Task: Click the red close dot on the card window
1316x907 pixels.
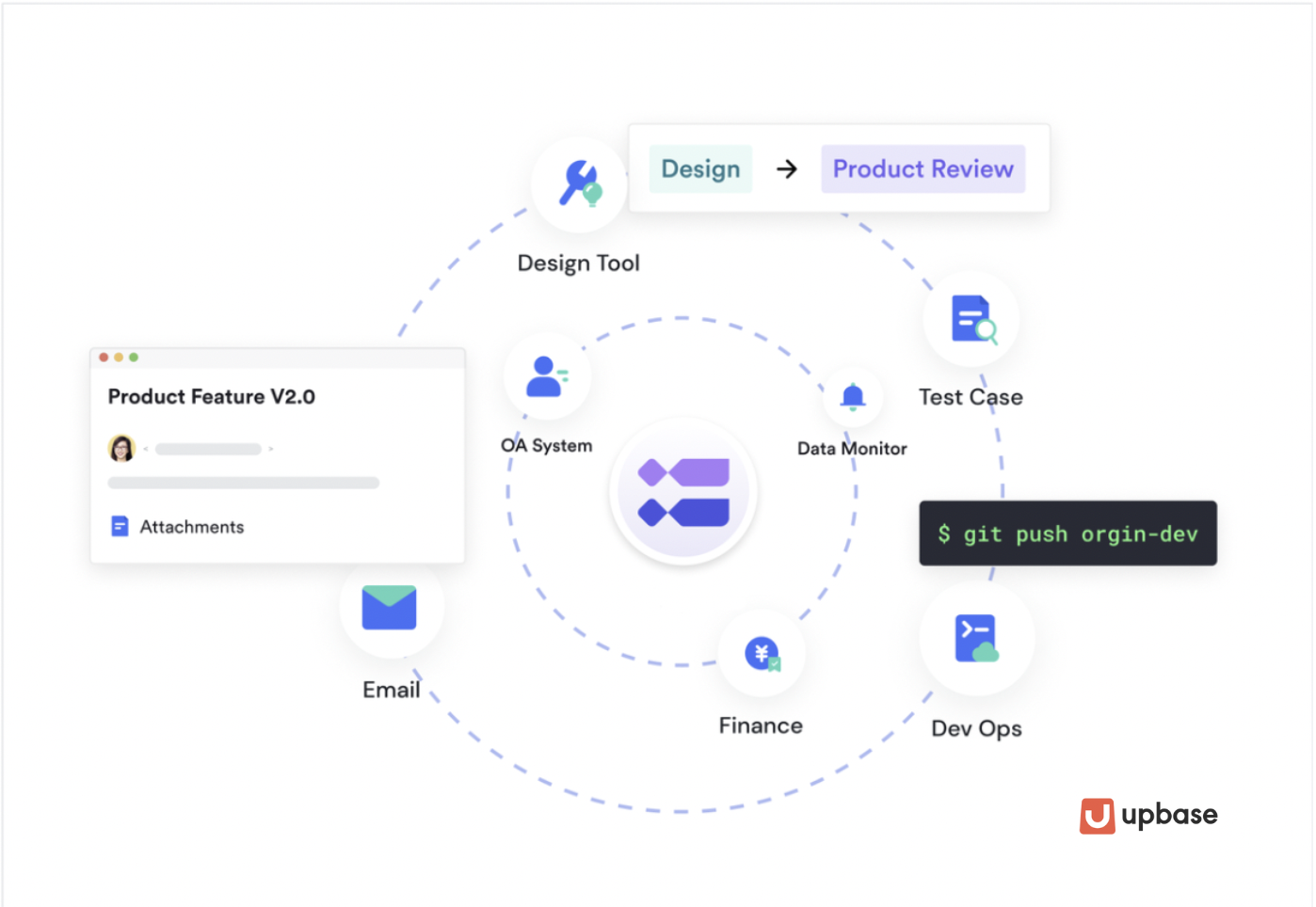Action: (x=104, y=358)
